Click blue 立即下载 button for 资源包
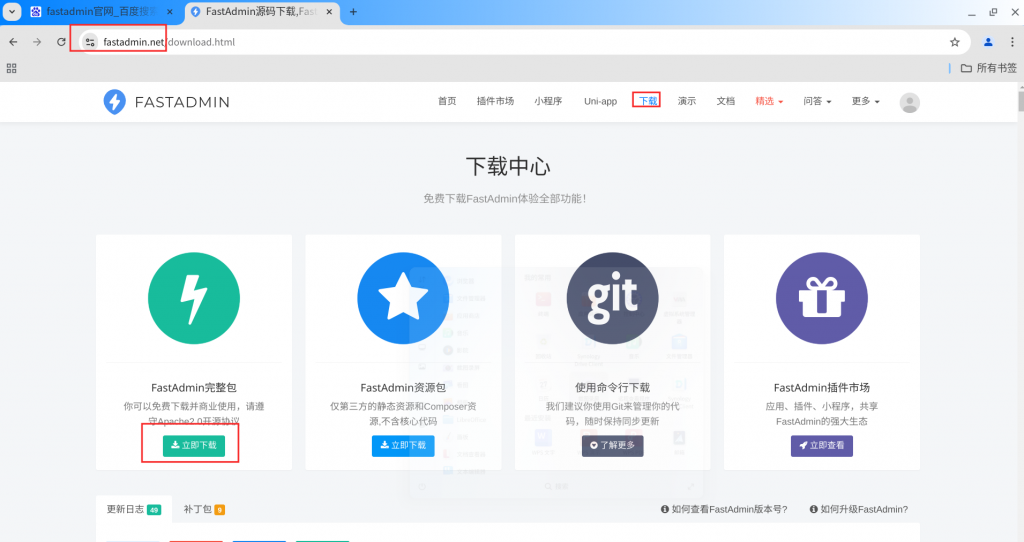The image size is (1024, 542). click(403, 445)
